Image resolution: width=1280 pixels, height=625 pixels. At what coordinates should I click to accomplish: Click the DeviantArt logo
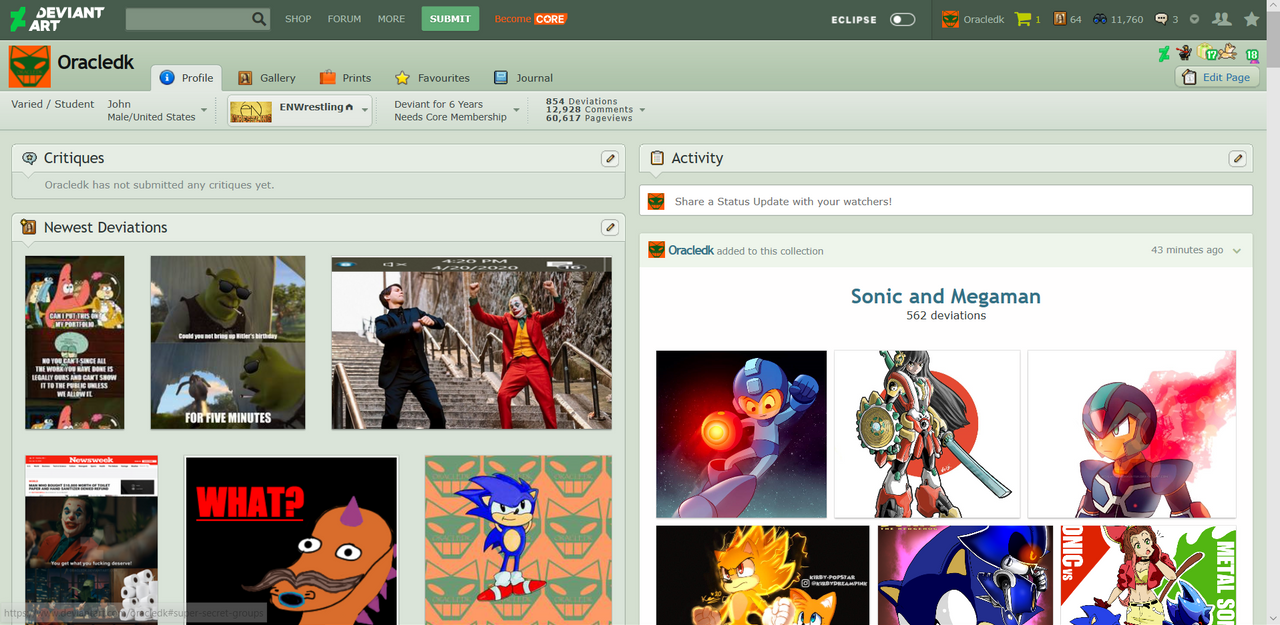click(x=57, y=19)
